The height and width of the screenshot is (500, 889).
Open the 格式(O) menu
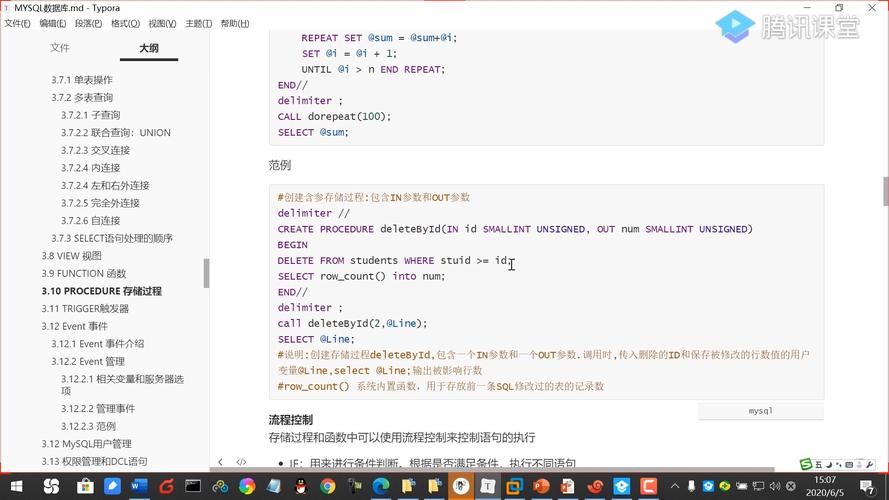coord(125,23)
